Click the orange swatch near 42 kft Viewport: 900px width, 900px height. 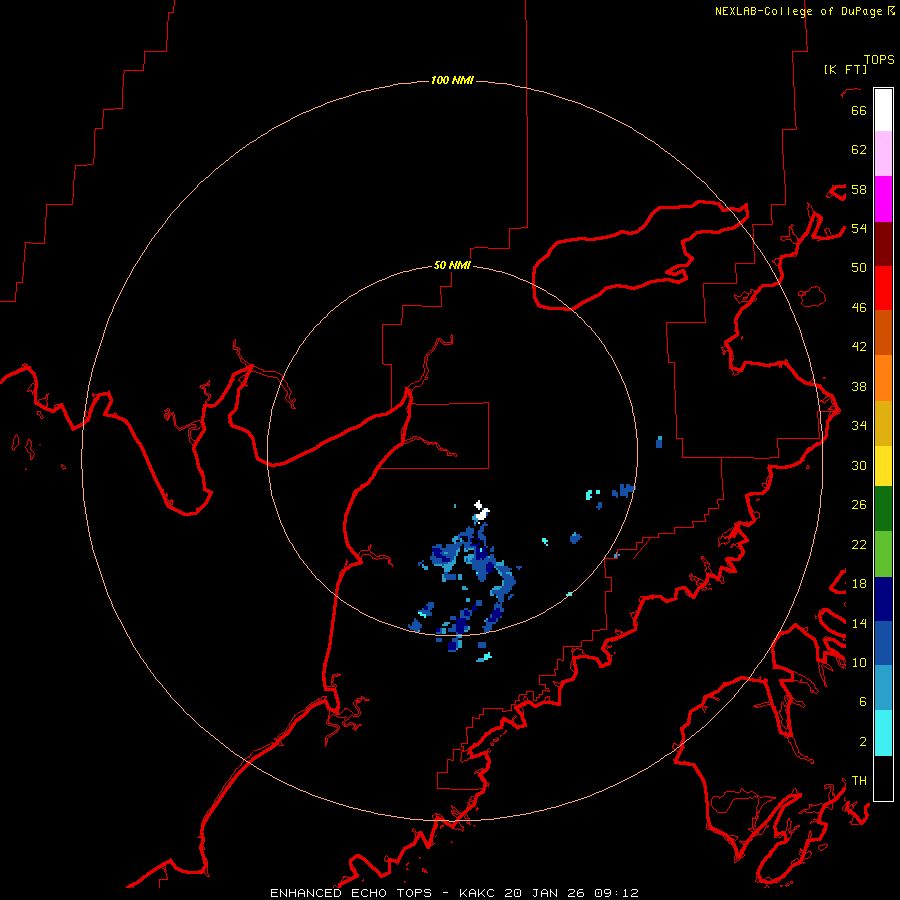pos(883,378)
